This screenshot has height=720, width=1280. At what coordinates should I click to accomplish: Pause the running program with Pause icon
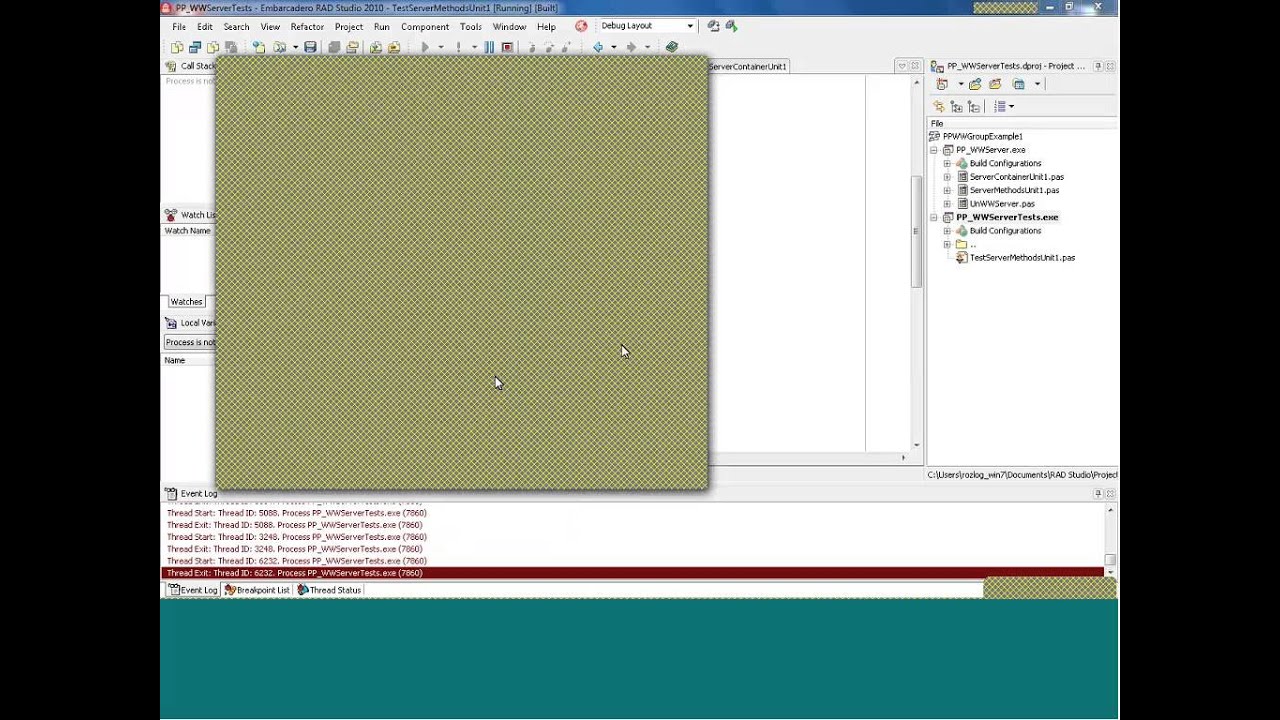[489, 47]
